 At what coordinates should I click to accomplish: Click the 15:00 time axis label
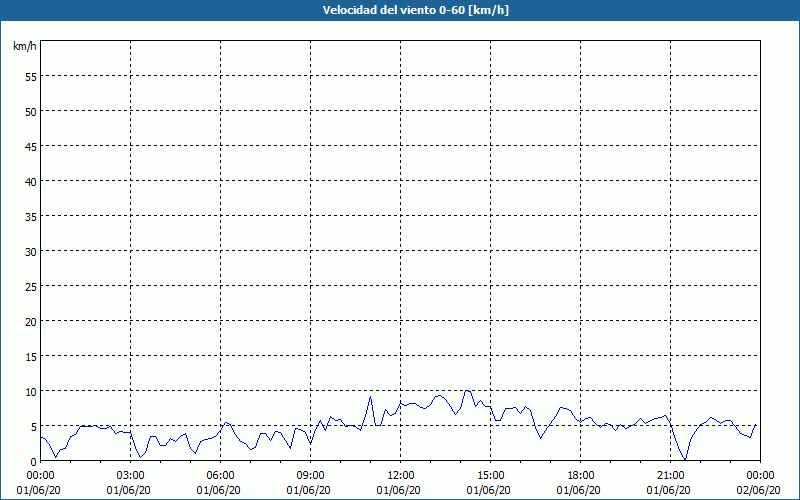(490, 476)
